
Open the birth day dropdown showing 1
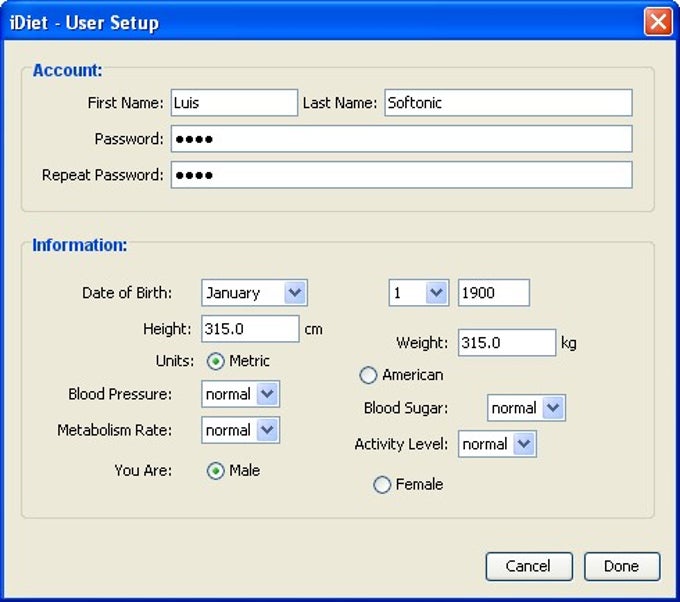419,293
